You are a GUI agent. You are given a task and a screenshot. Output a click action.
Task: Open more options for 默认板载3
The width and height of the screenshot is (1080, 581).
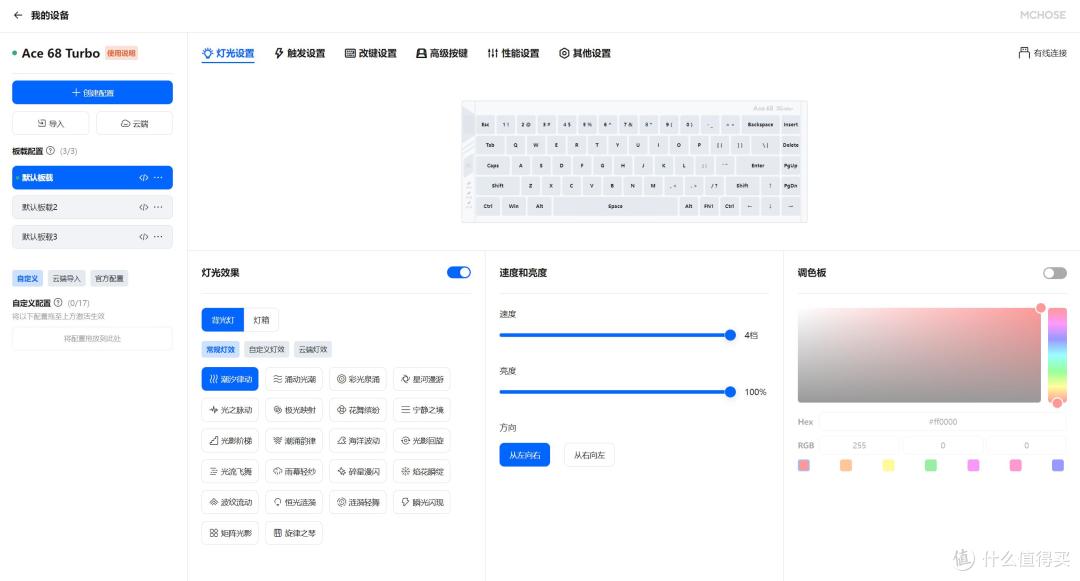(158, 237)
